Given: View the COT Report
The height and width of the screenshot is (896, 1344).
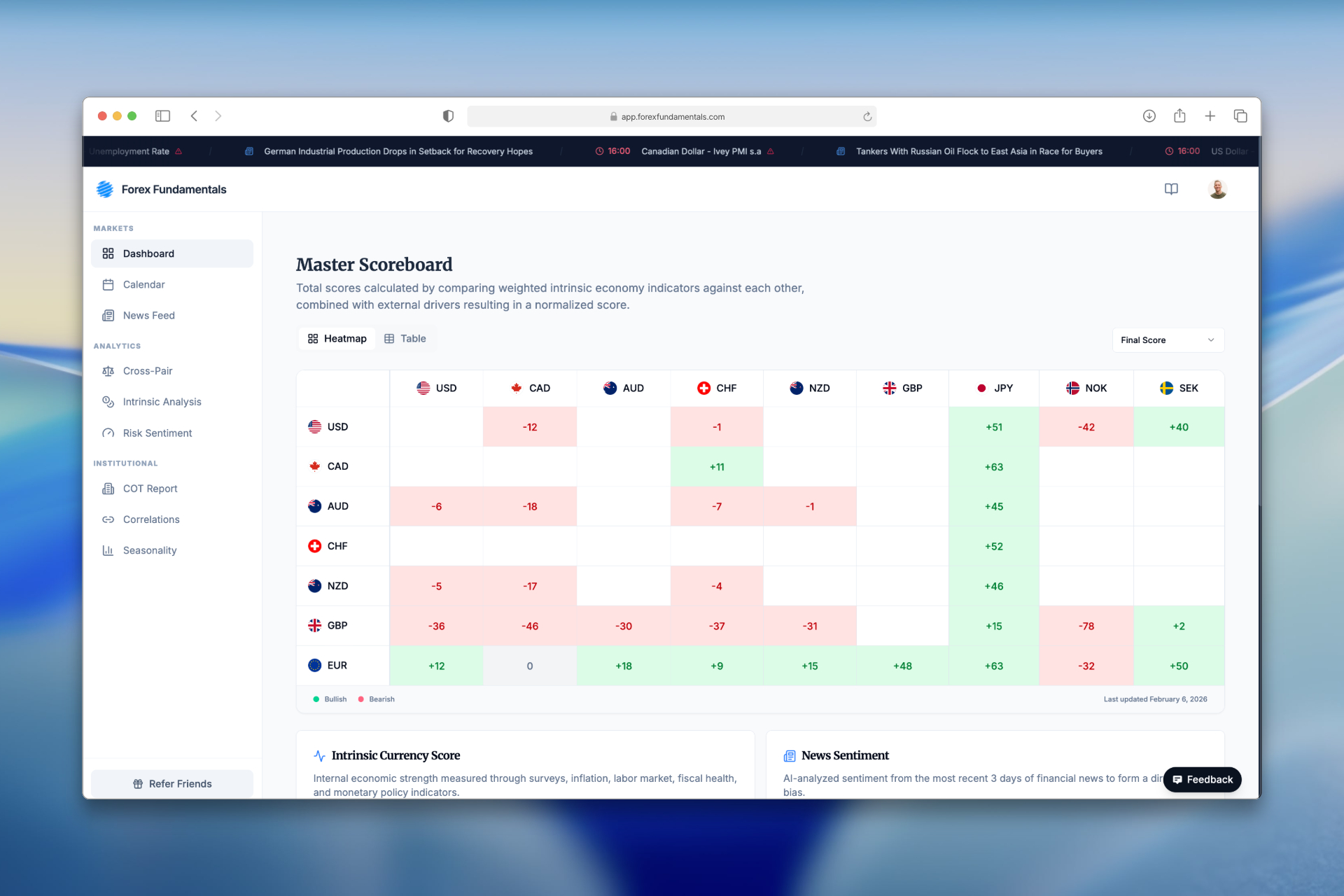Looking at the screenshot, I should pos(149,489).
